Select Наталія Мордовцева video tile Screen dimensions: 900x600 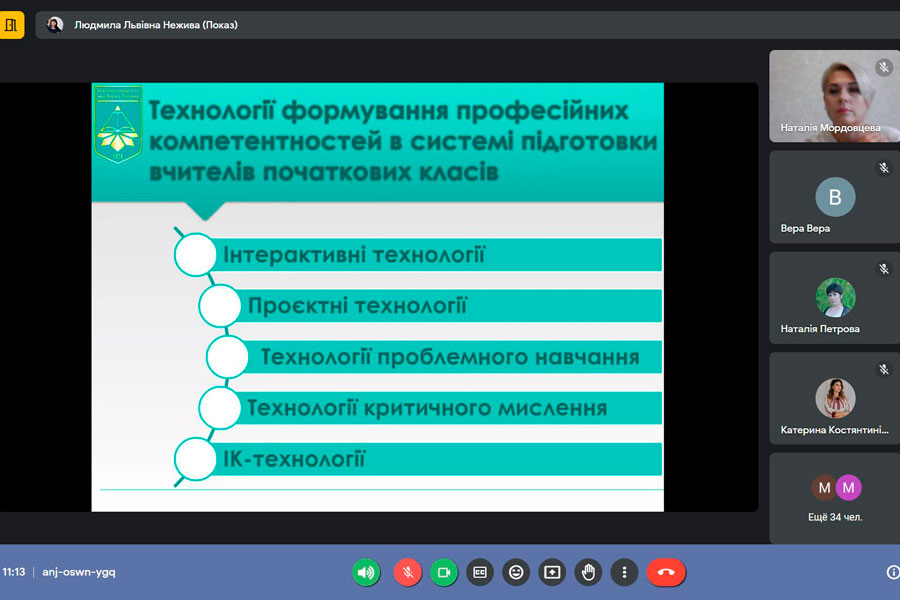pyautogui.click(x=835, y=96)
